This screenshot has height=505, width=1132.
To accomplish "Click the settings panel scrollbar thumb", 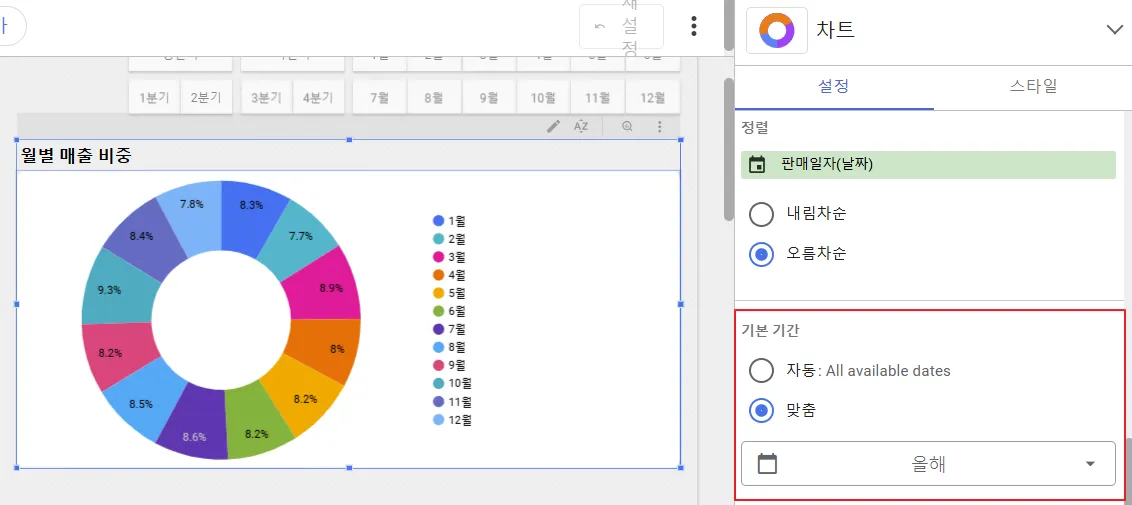I will (1127, 470).
